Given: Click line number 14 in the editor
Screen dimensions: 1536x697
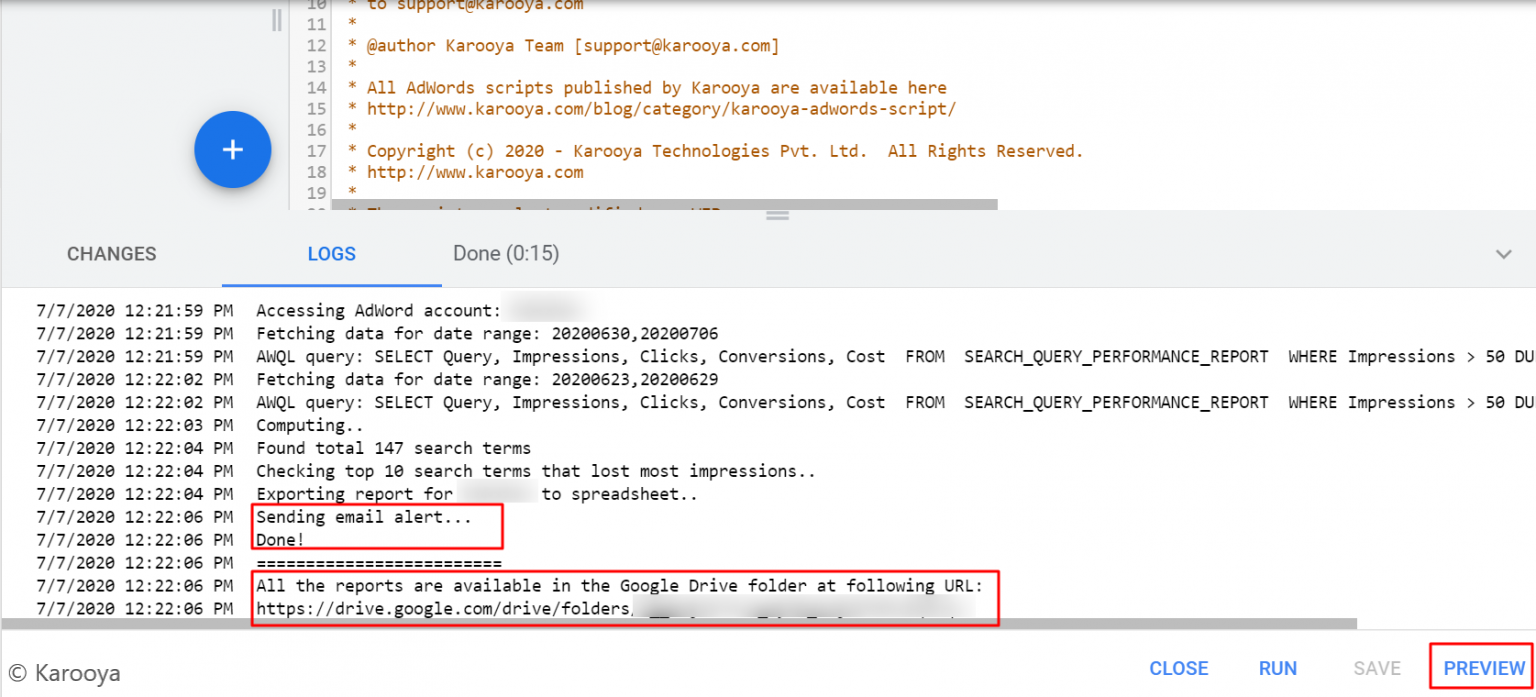Looking at the screenshot, I should point(316,87).
